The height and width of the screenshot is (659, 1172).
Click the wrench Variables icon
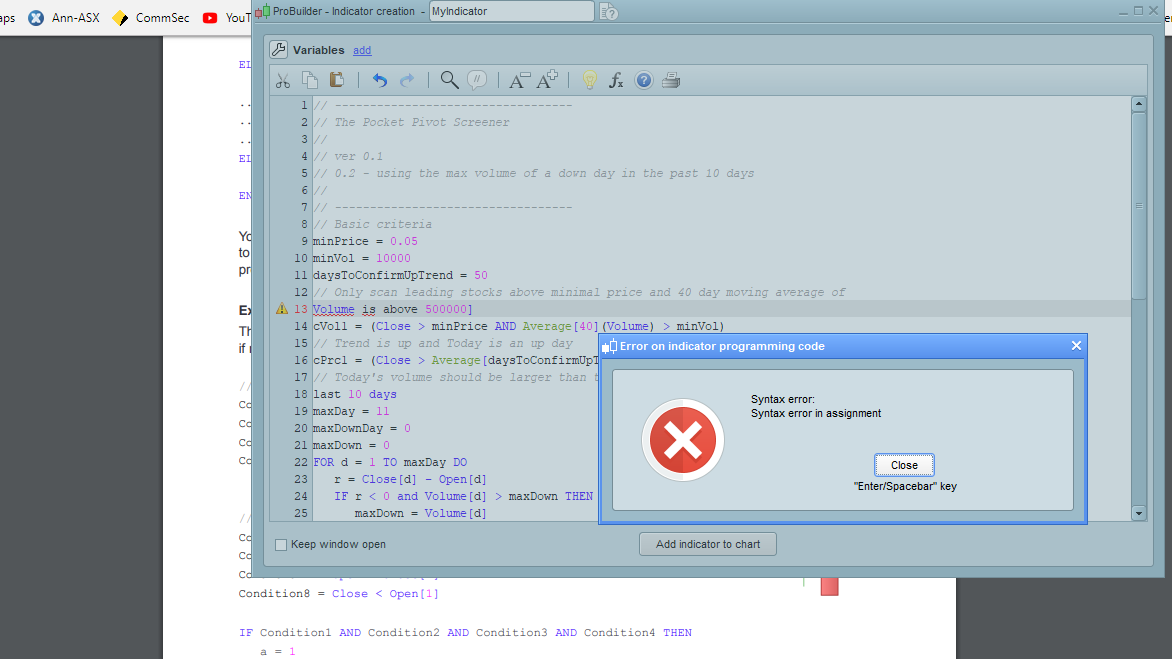point(279,49)
